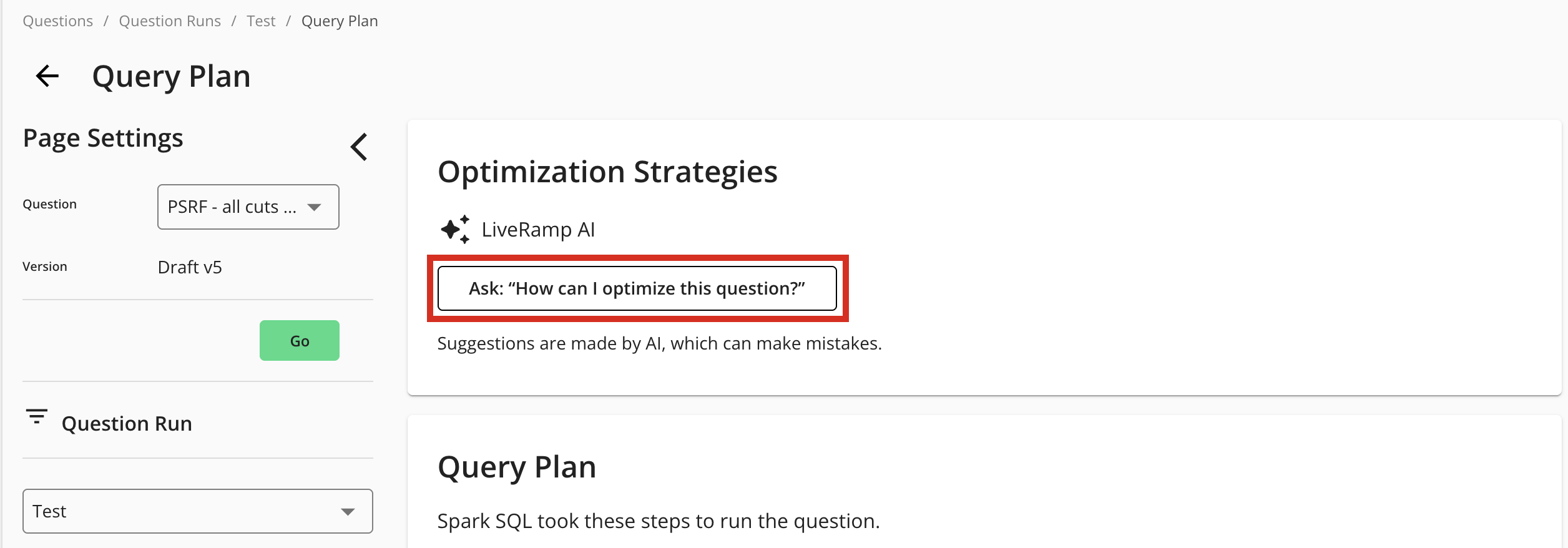Ask "How can I optimize this question?"

point(637,288)
